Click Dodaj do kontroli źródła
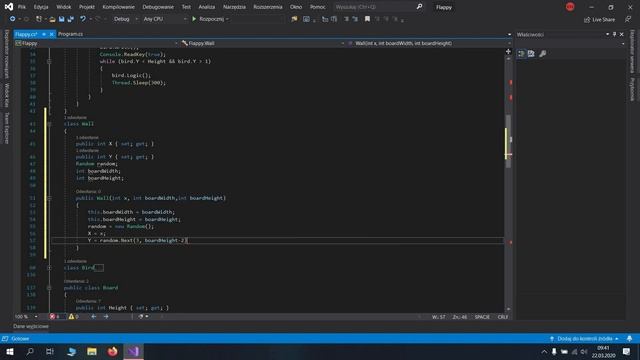 pyautogui.click(x=584, y=339)
